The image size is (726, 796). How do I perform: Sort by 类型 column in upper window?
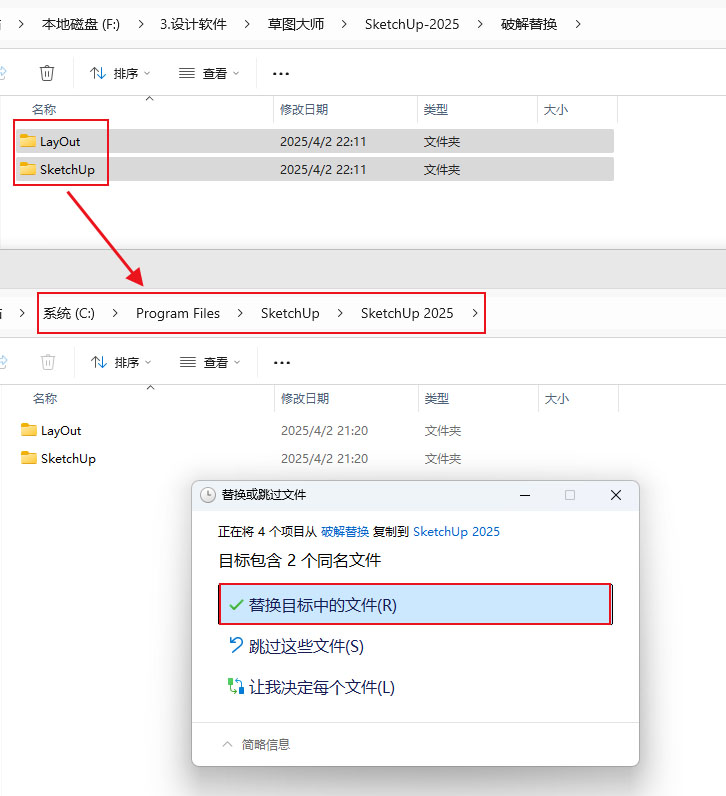436,109
